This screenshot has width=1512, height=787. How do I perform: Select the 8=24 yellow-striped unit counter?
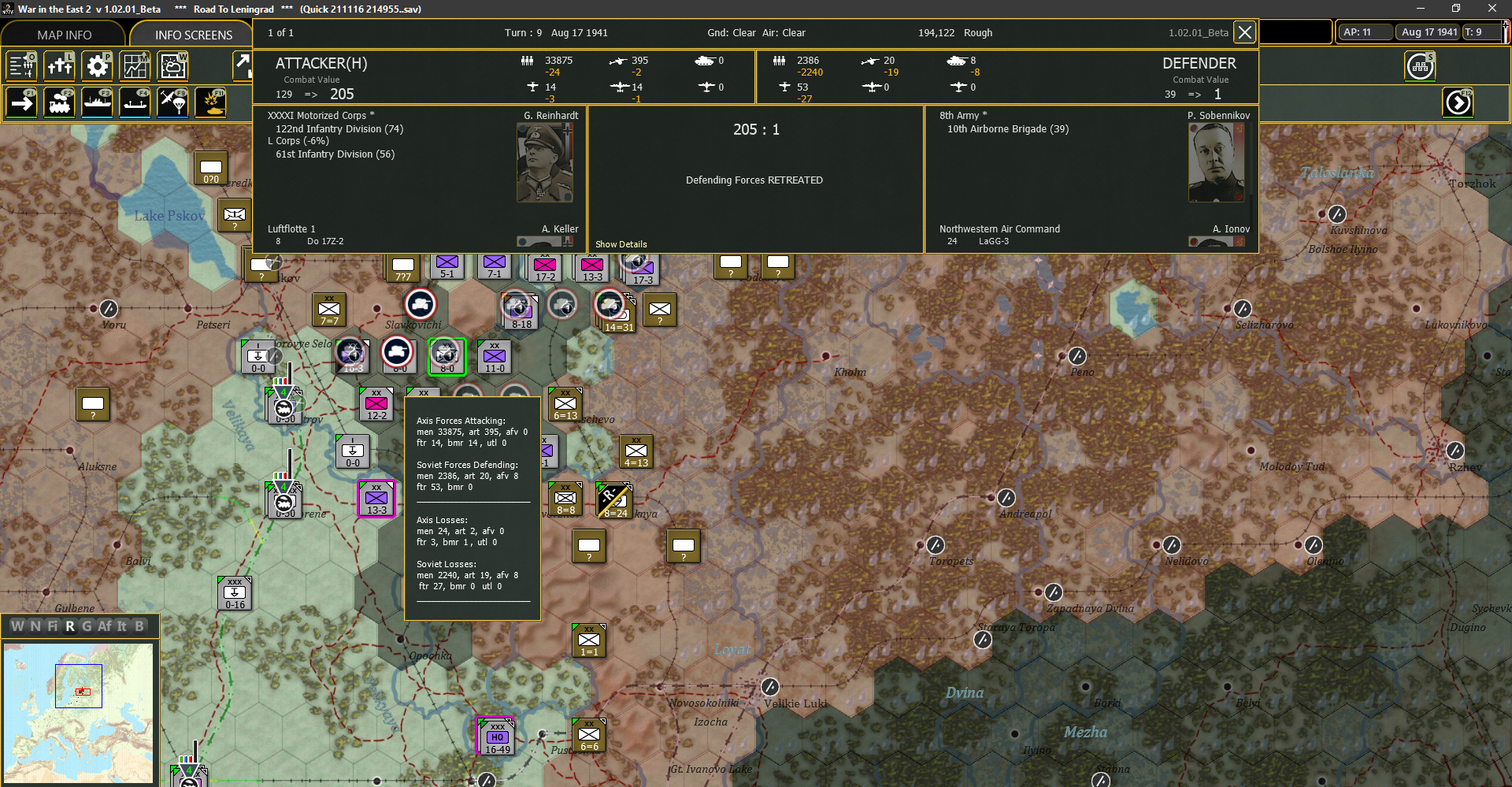[x=615, y=501]
